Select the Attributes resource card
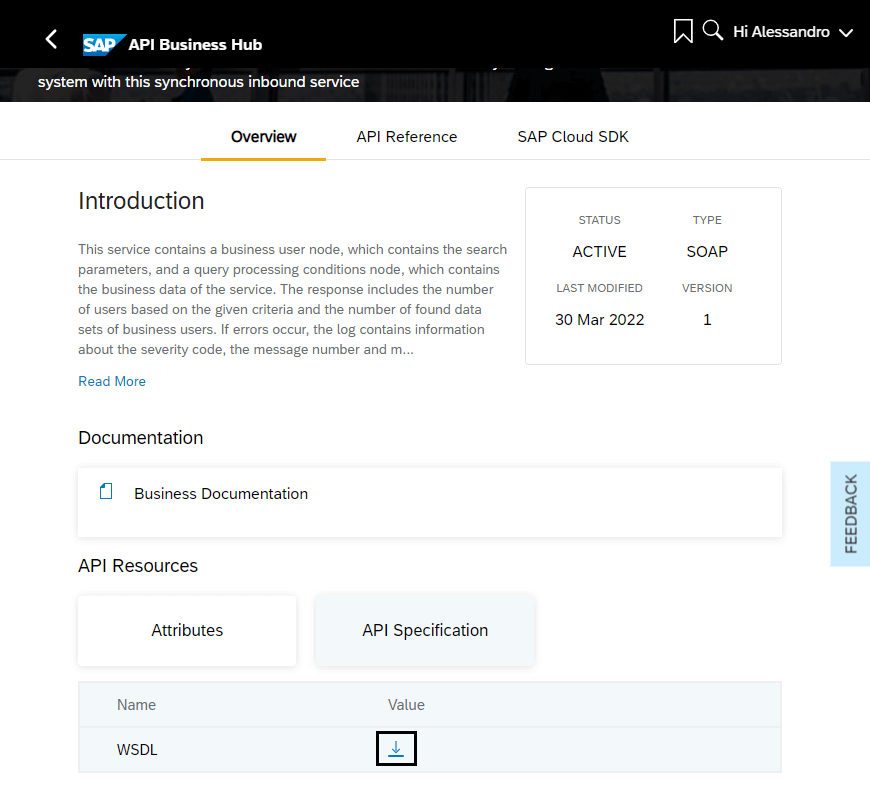This screenshot has height=797, width=870. point(187,630)
